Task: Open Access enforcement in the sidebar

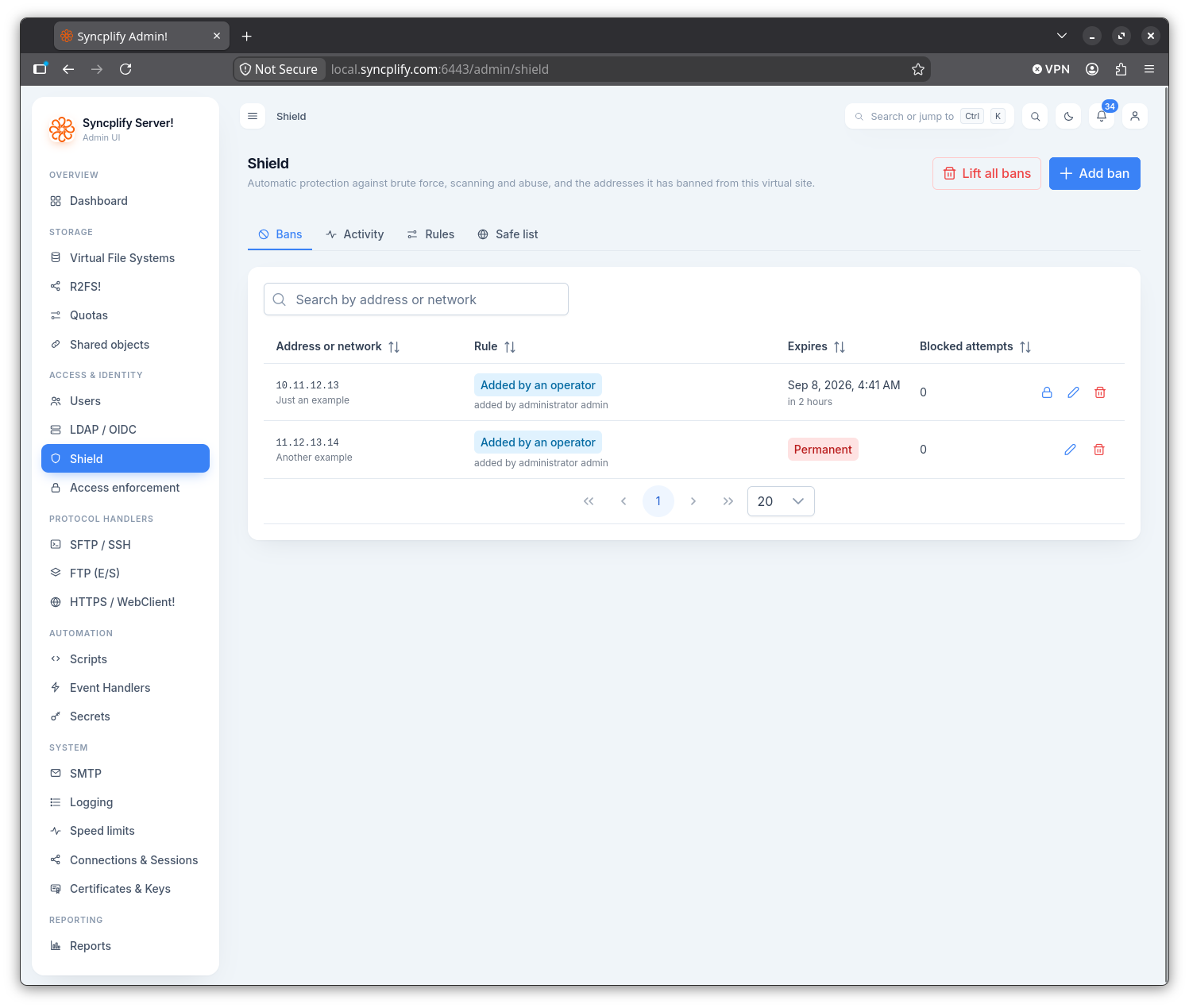Action: tap(125, 488)
